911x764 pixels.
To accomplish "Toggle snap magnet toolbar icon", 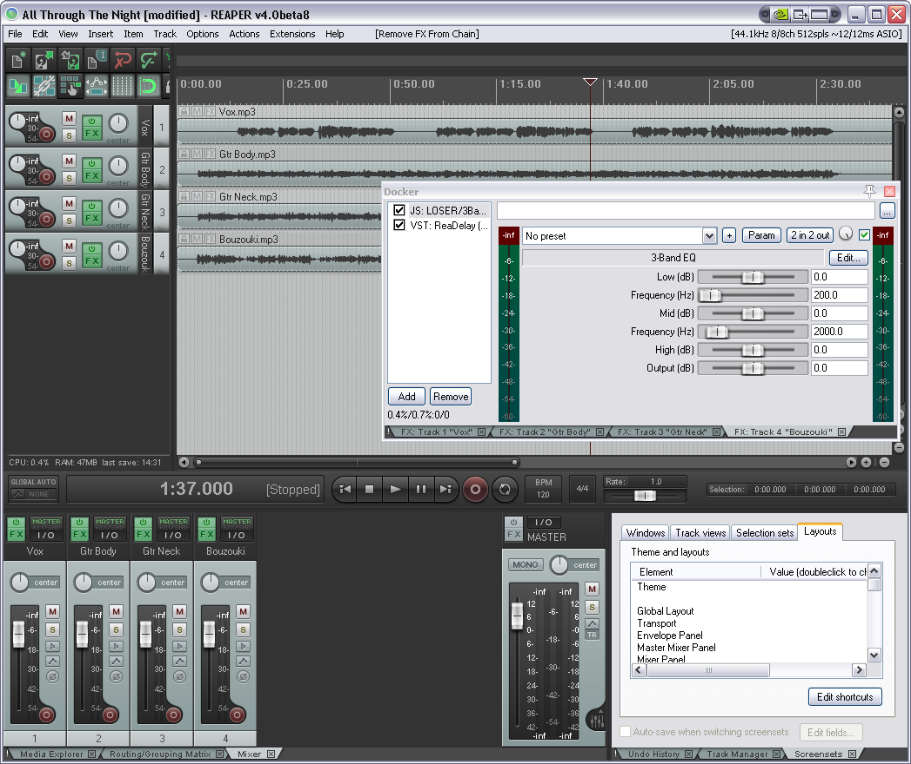I will tap(148, 87).
